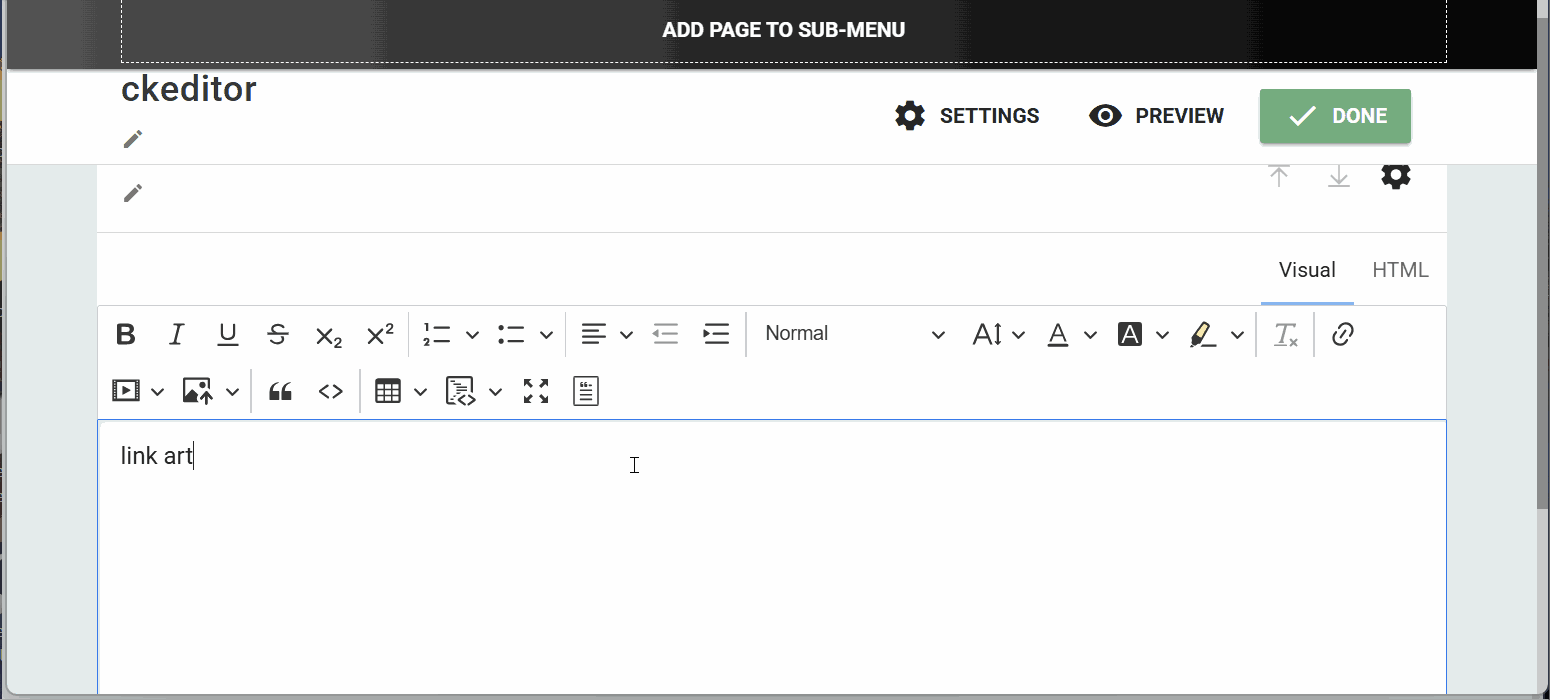The height and width of the screenshot is (700, 1550).
Task: Insert a bulleted list
Action: point(511,334)
